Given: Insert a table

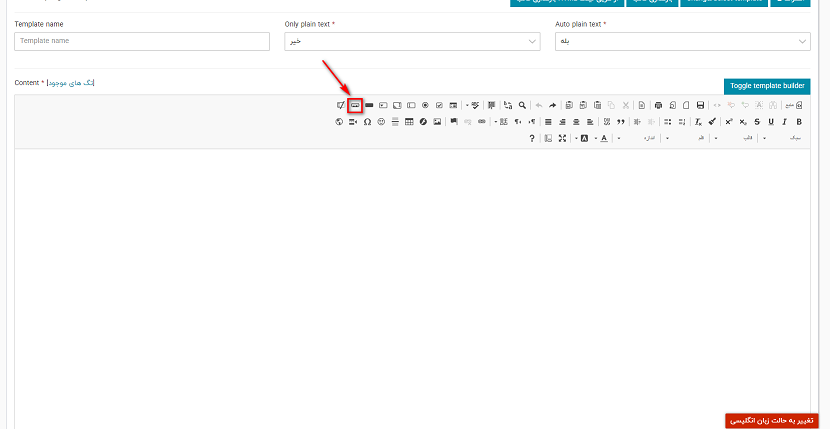Looking at the screenshot, I should 409,122.
